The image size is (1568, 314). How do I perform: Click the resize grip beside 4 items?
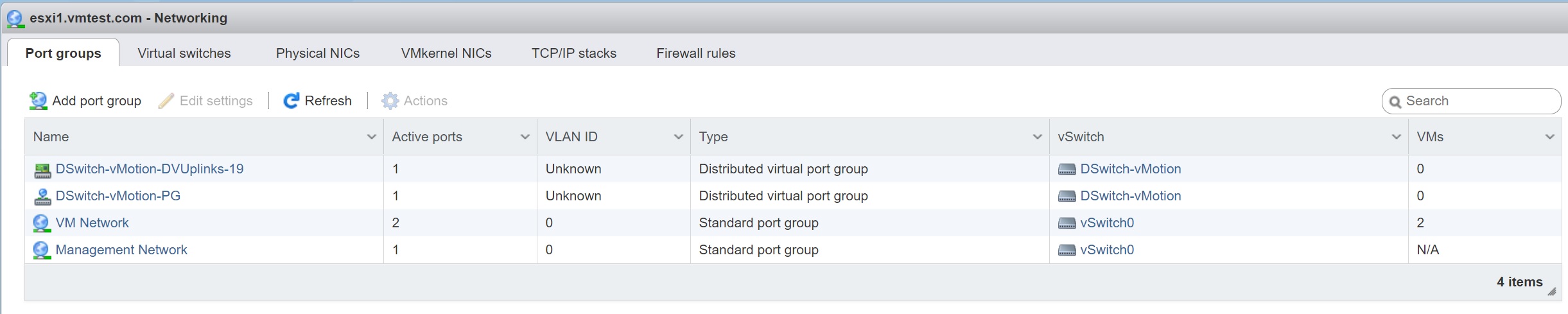click(1551, 292)
